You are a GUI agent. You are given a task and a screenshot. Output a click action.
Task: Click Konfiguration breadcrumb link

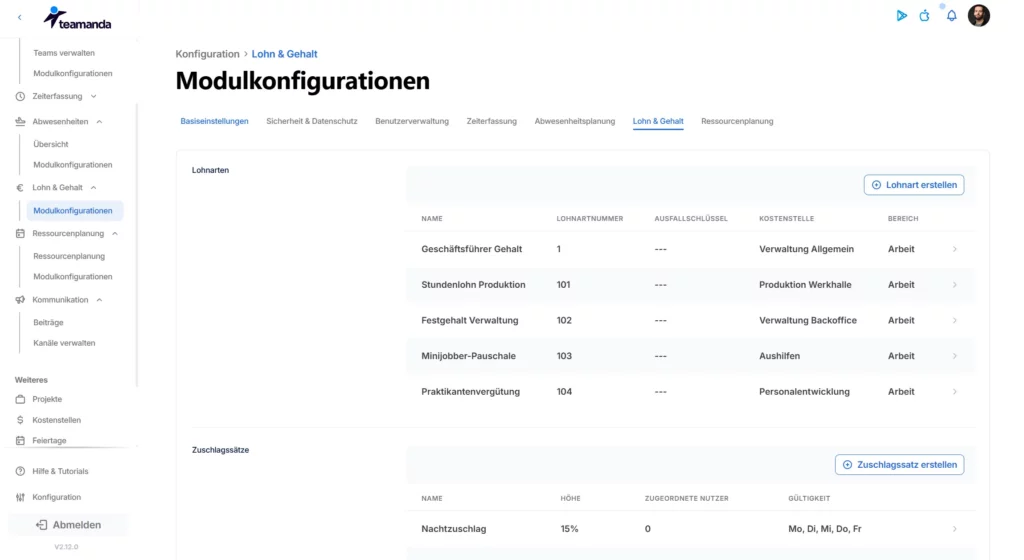point(207,54)
